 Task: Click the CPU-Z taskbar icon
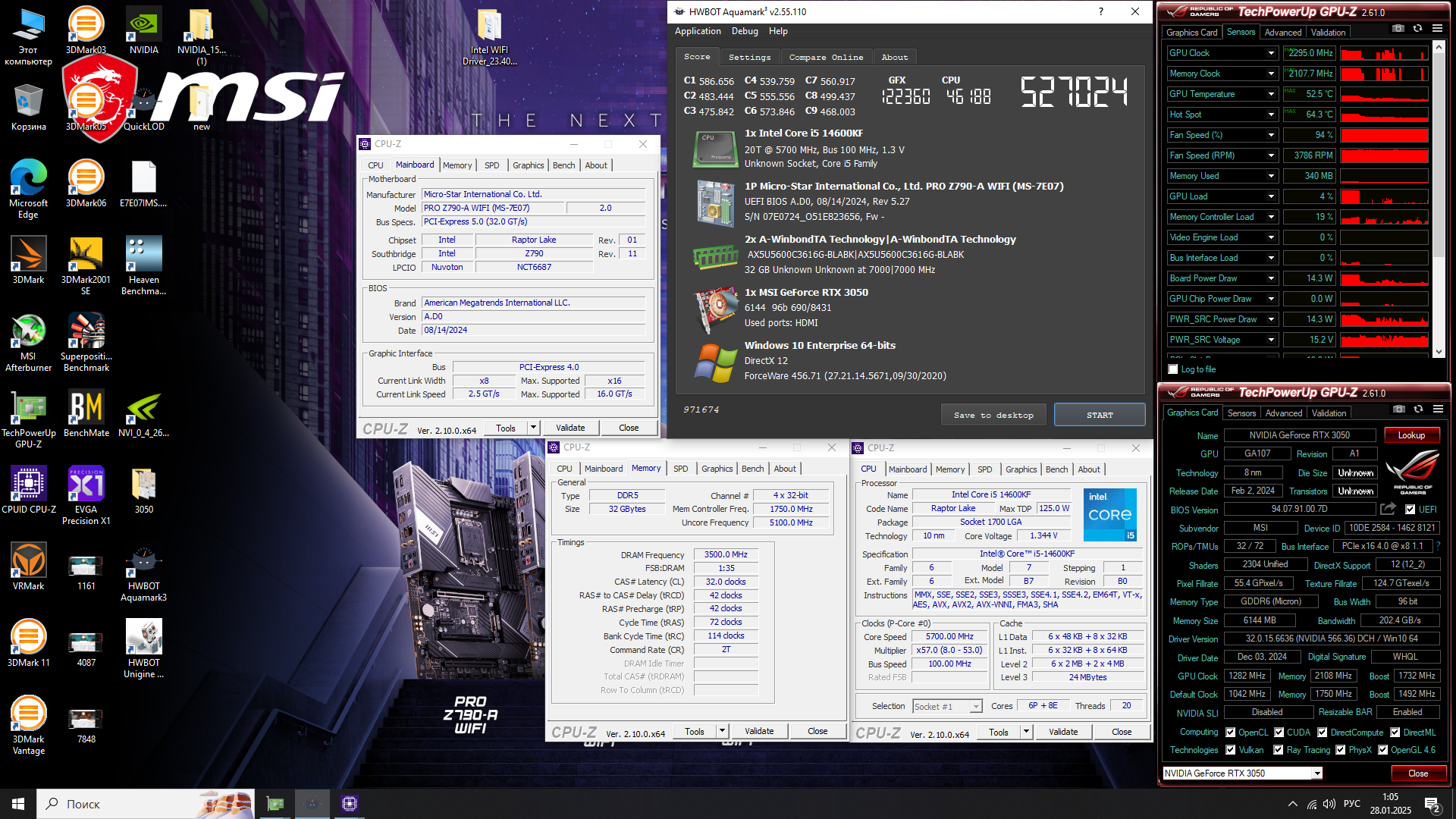tap(349, 804)
